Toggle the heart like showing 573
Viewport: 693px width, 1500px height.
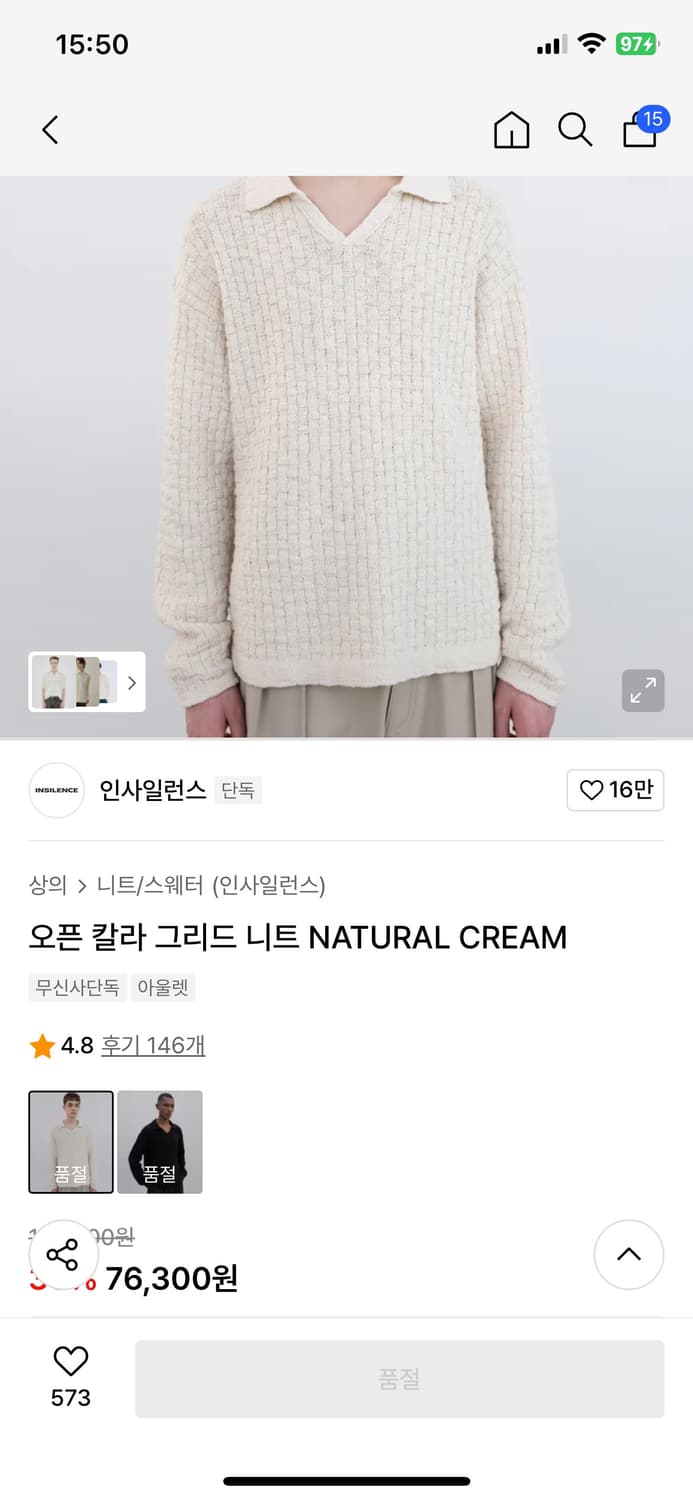click(x=70, y=1376)
